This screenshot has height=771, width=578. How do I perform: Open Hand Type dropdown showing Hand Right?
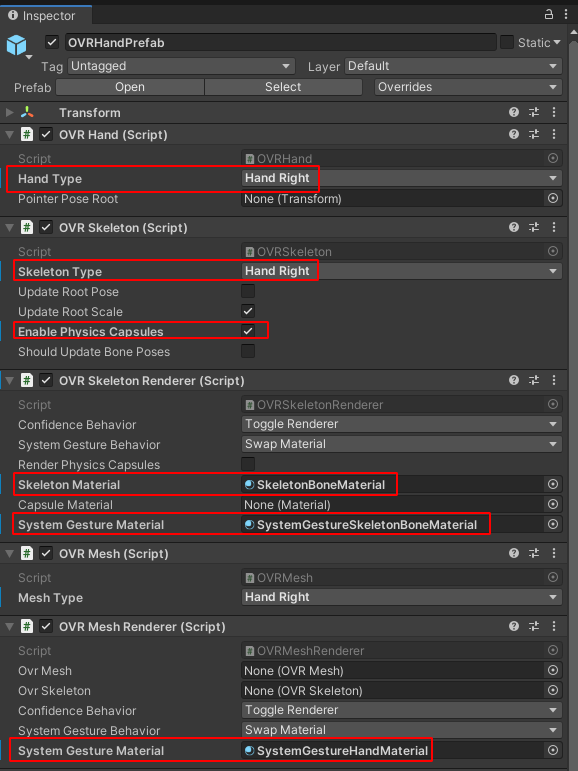[401, 178]
